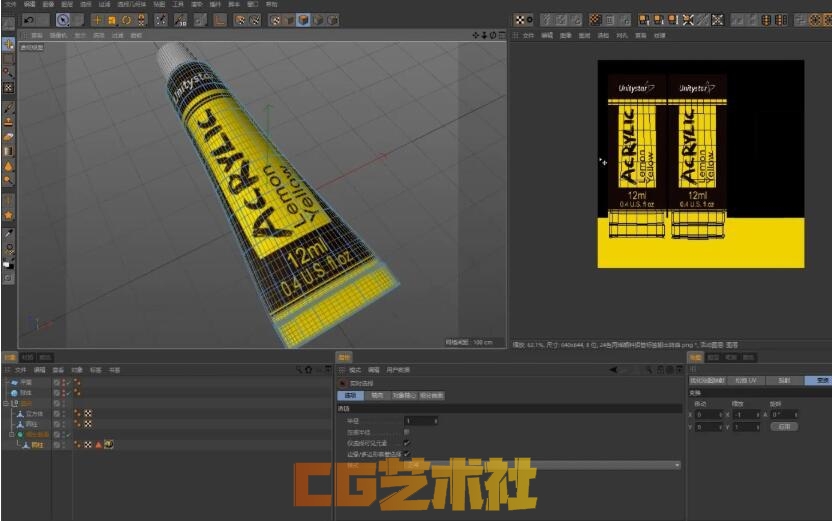The height and width of the screenshot is (521, 832).
Task: Click foreground/background color swatch in left sidebar
Action: pyautogui.click(x=8, y=264)
